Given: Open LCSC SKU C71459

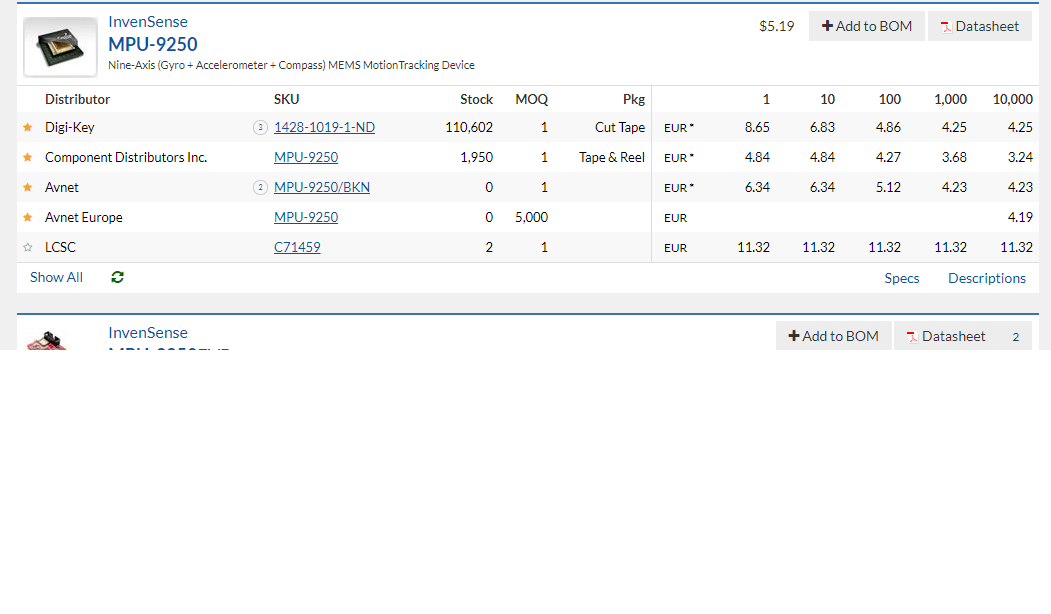Looking at the screenshot, I should 297,247.
